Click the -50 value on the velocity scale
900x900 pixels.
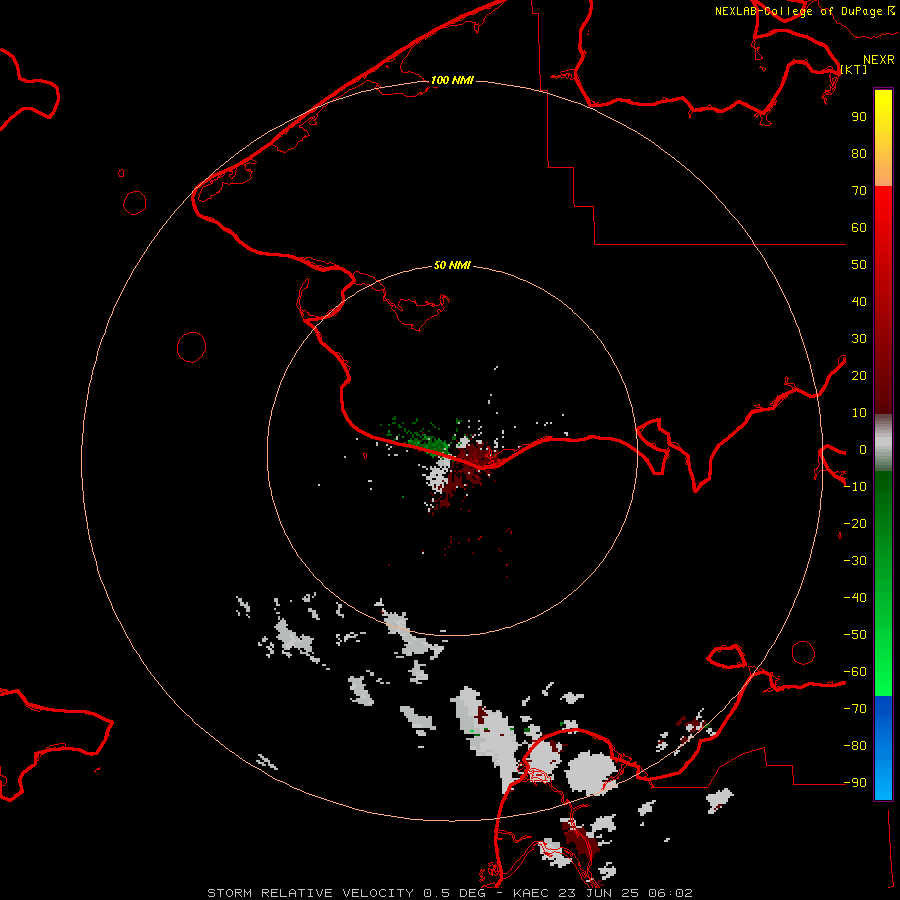coord(855,635)
